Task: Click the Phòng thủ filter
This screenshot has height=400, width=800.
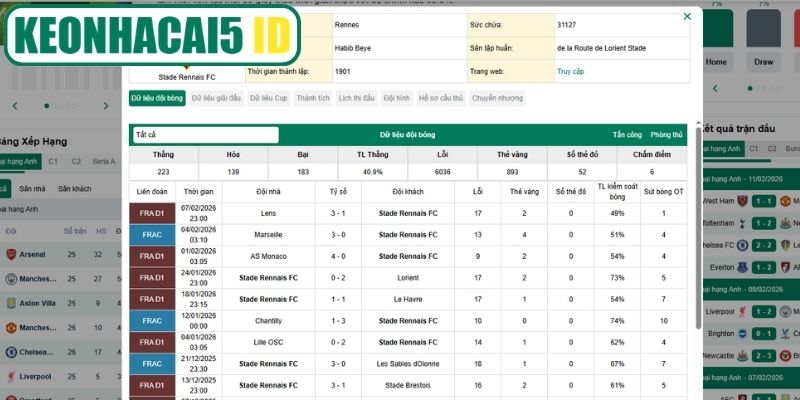Action: [x=666, y=135]
